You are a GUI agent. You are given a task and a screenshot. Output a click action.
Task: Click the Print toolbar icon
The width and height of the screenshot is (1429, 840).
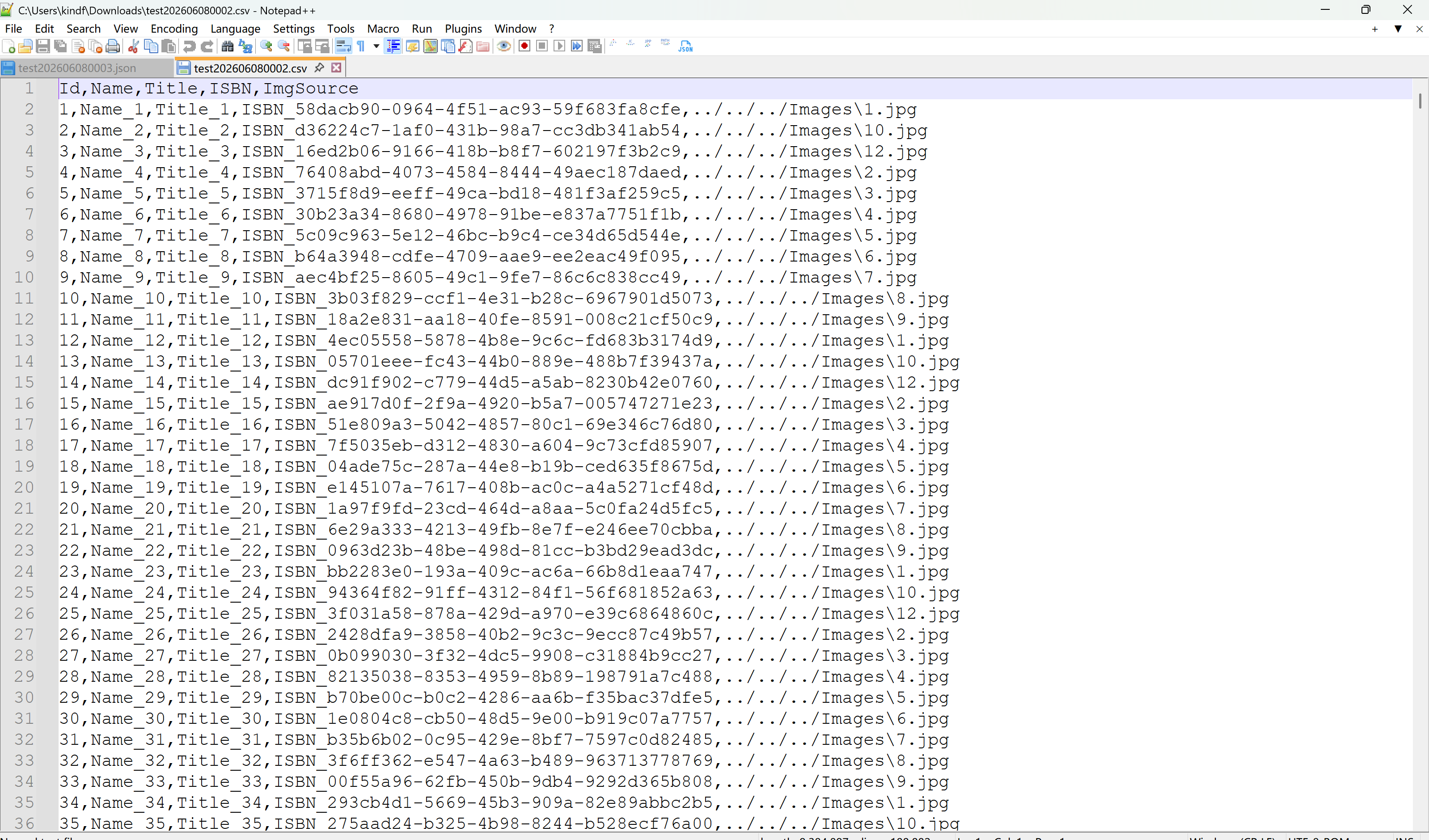(x=113, y=46)
